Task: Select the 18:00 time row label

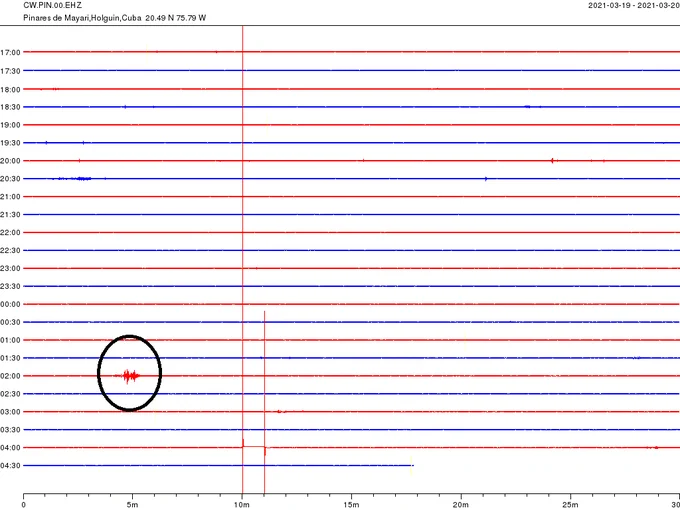Action: [10, 89]
